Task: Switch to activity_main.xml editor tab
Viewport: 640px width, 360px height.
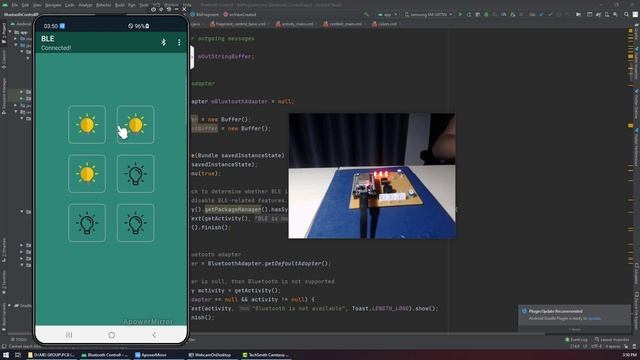Action: [296, 24]
